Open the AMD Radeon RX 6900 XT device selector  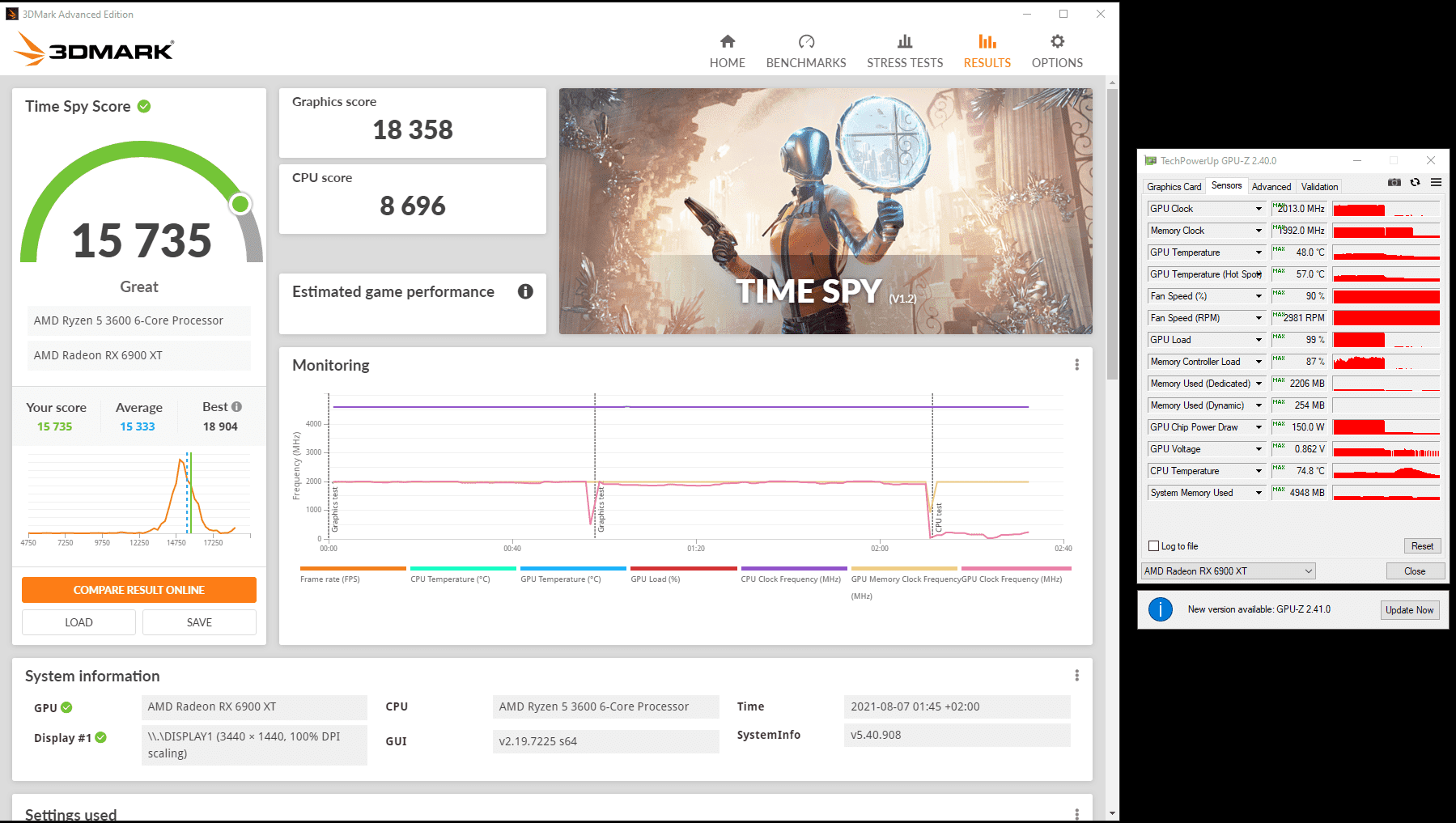[x=1228, y=571]
